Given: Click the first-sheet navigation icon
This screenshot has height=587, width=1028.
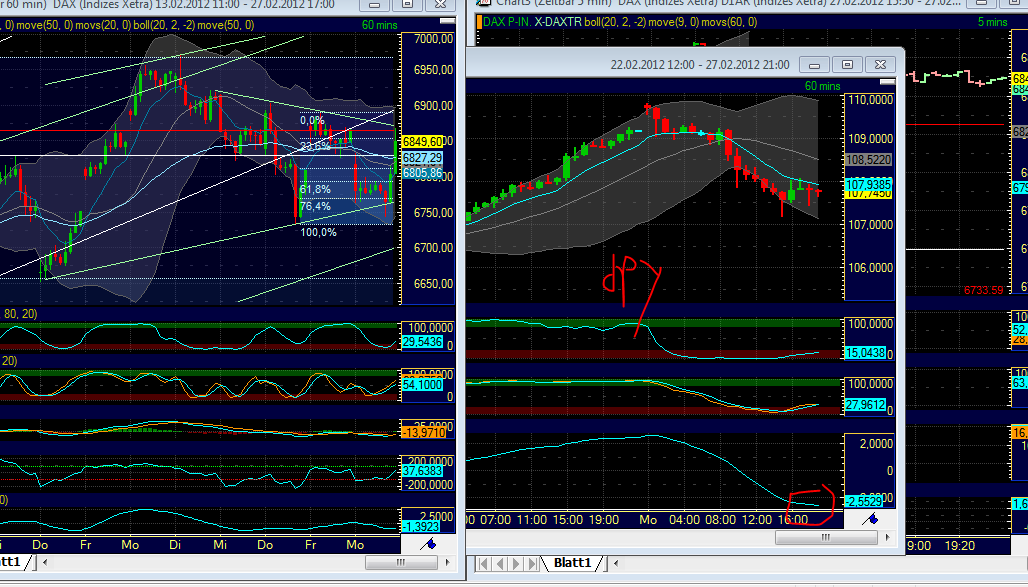Looking at the screenshot, I should pyautogui.click(x=484, y=563).
